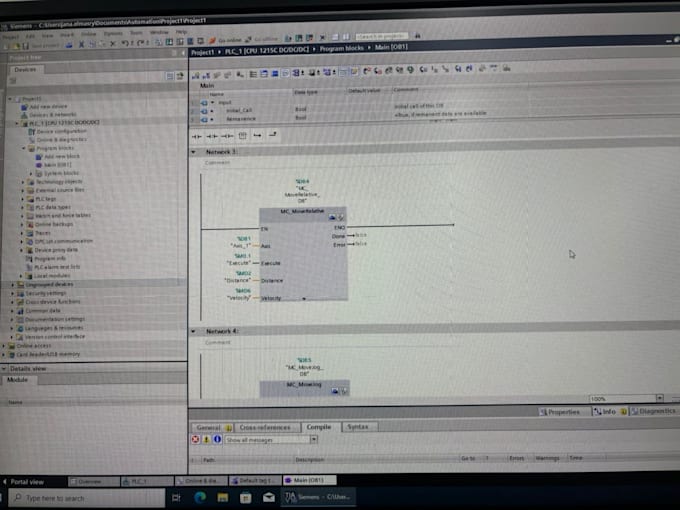The height and width of the screenshot is (510, 680).
Task: Click the Print icon in main toolbar
Action: point(69,45)
